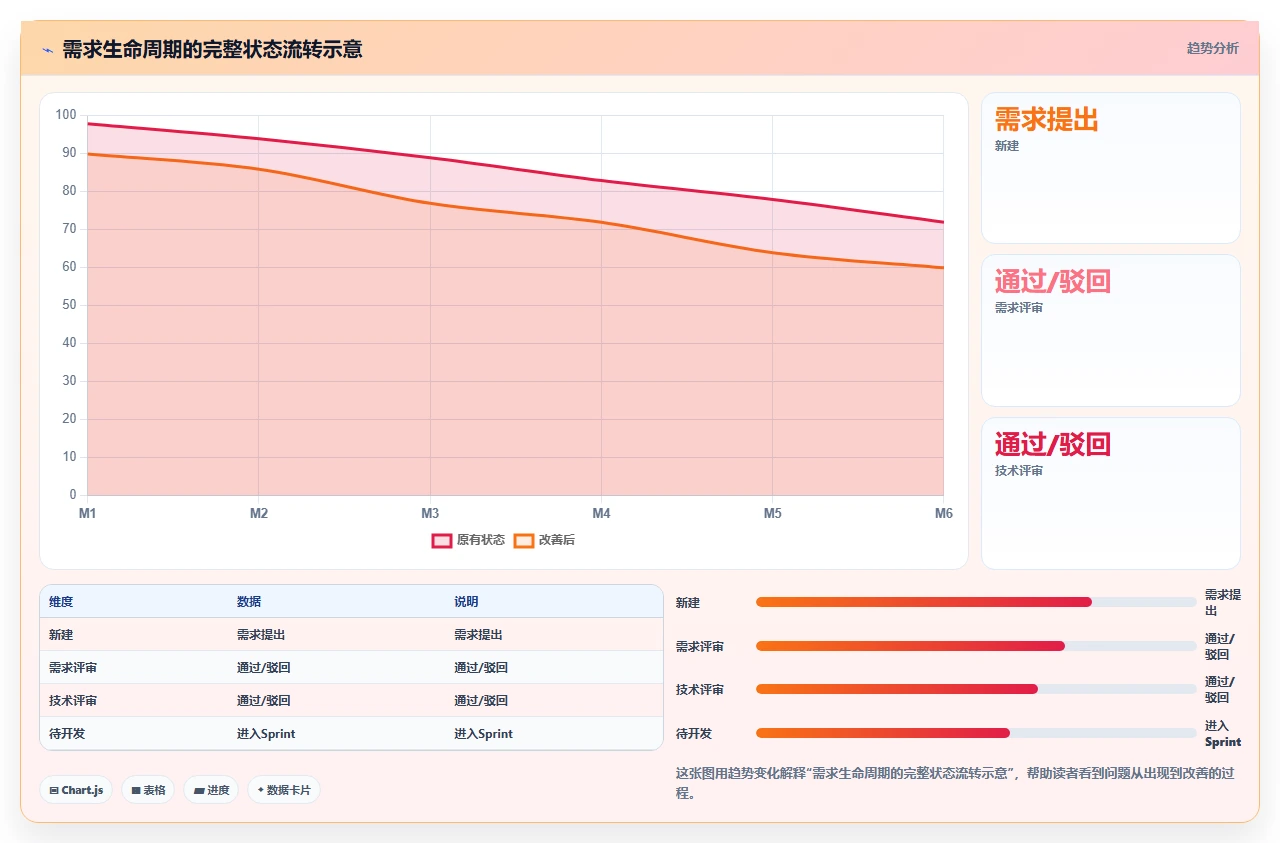Click 待开发 in the table's 维度 column
1280x843 pixels.
coord(67,734)
